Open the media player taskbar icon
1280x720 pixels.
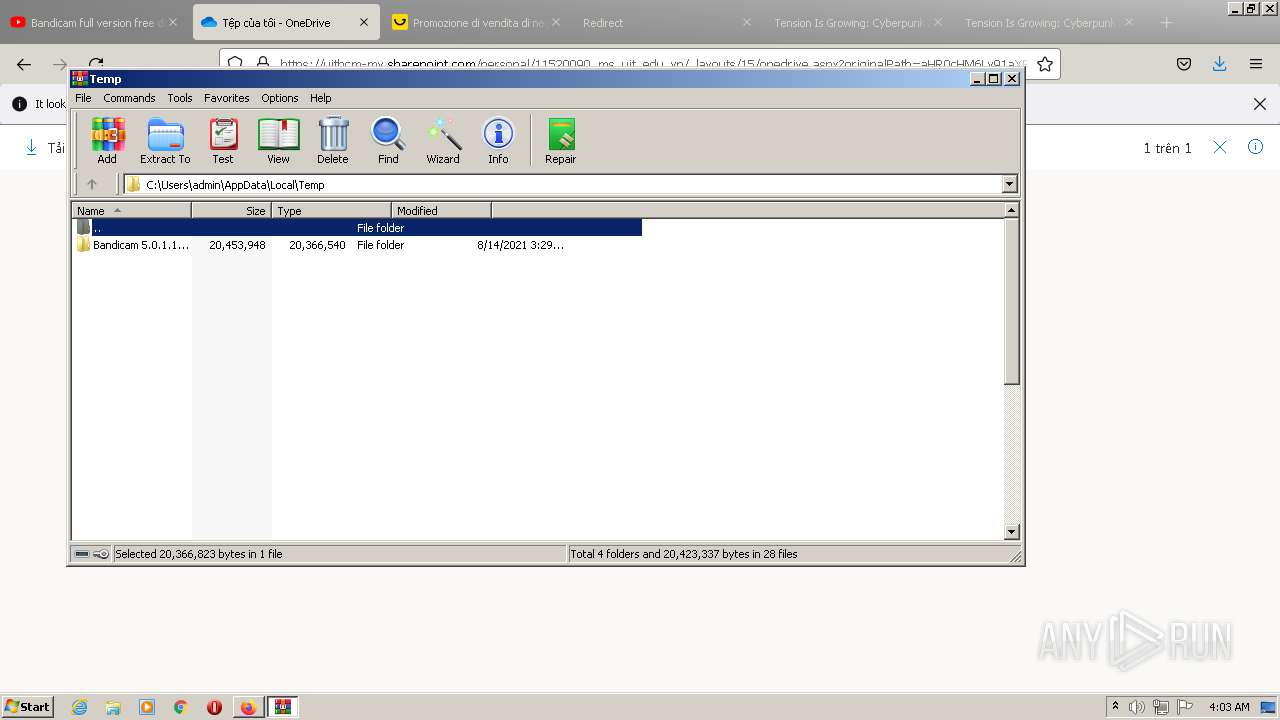click(x=147, y=707)
